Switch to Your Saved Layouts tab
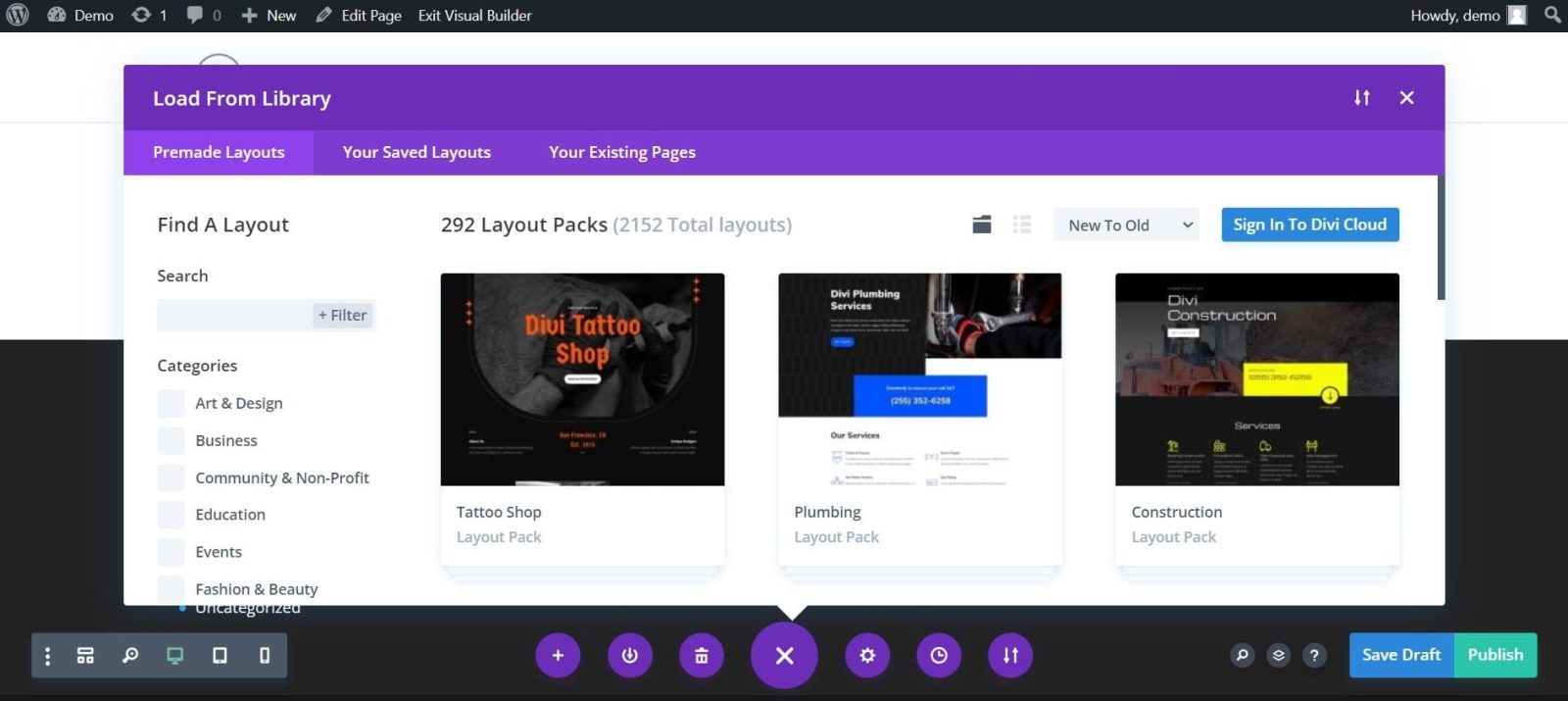The width and height of the screenshot is (1568, 701). coord(416,152)
